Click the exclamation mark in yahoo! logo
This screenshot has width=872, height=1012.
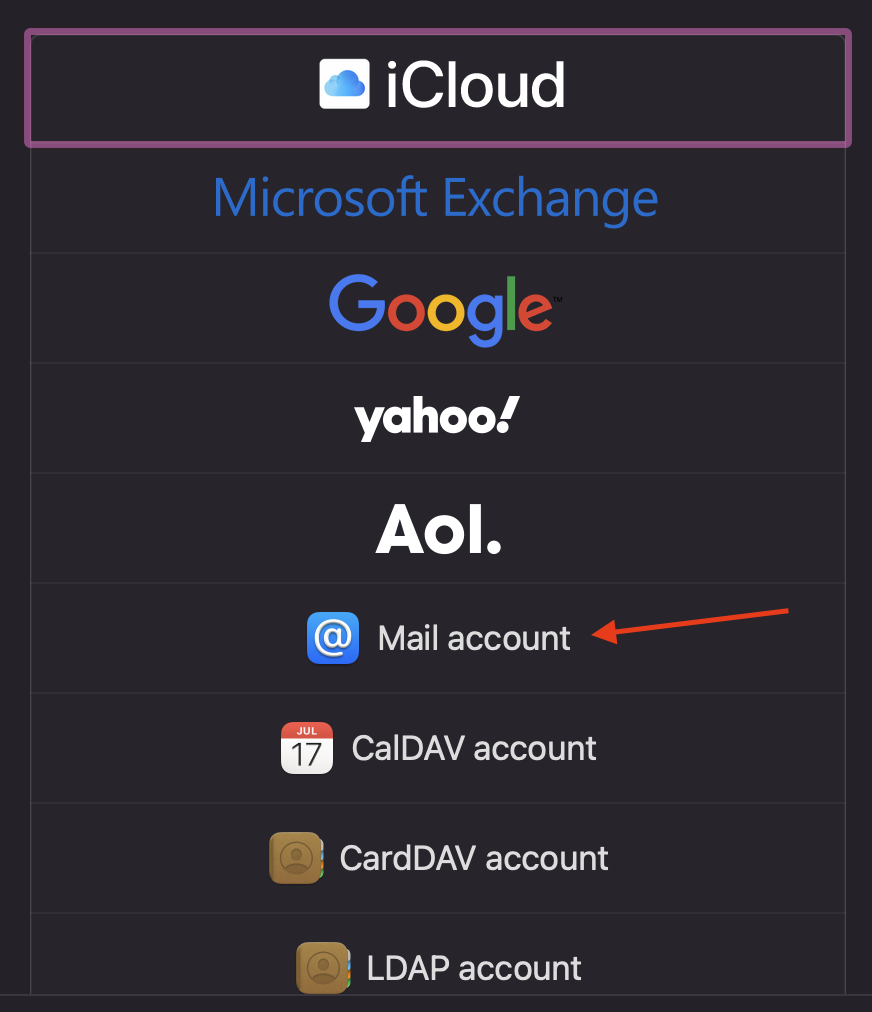tap(507, 414)
